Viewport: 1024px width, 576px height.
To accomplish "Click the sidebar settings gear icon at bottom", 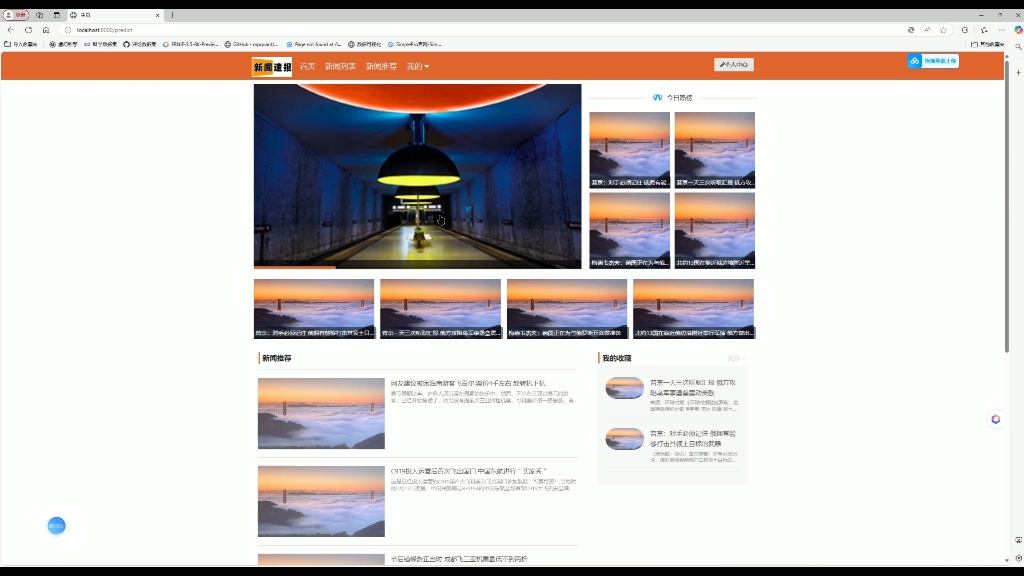I will [1018, 558].
